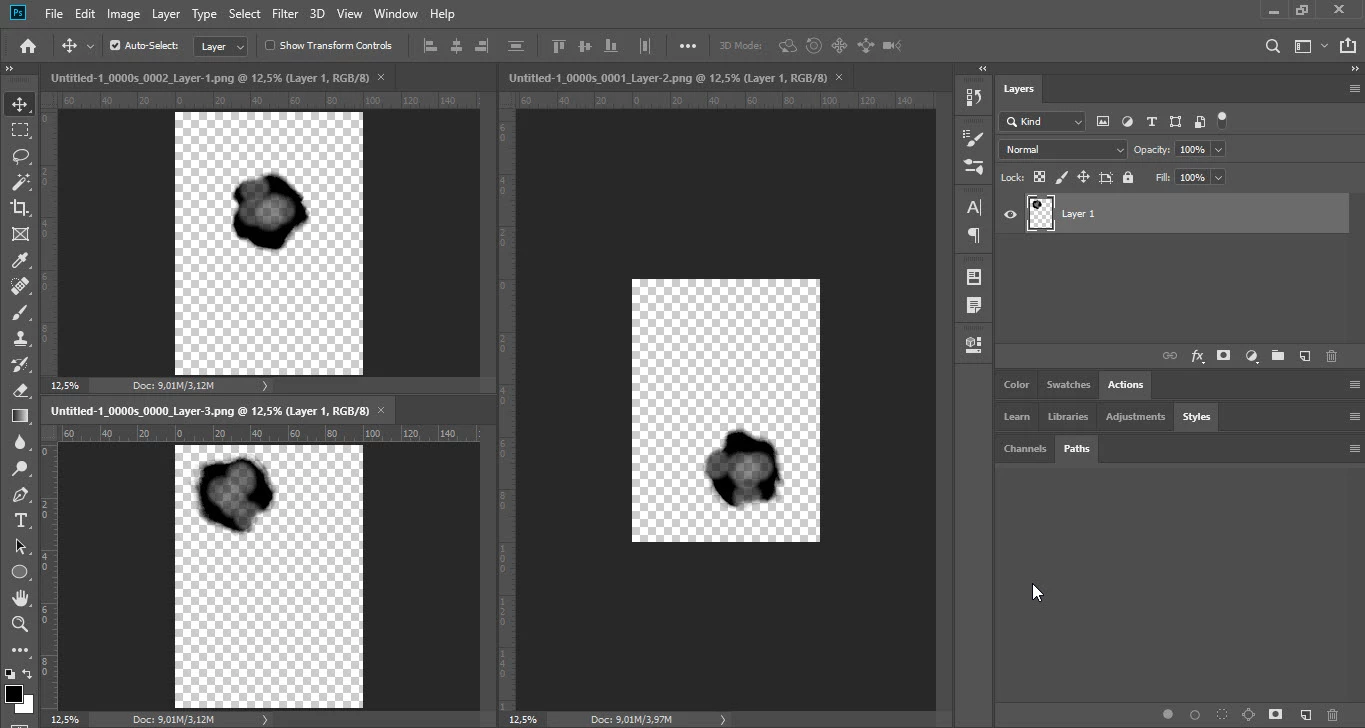1365x728 pixels.
Task: Activate the Layer-2.png document tab
Action: click(668, 77)
